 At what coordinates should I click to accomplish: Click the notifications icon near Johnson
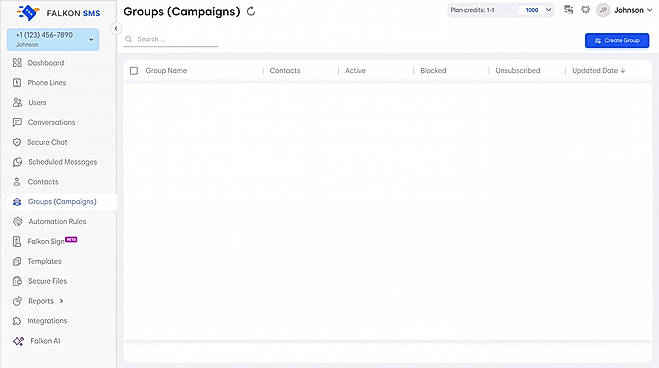pyautogui.click(x=585, y=10)
